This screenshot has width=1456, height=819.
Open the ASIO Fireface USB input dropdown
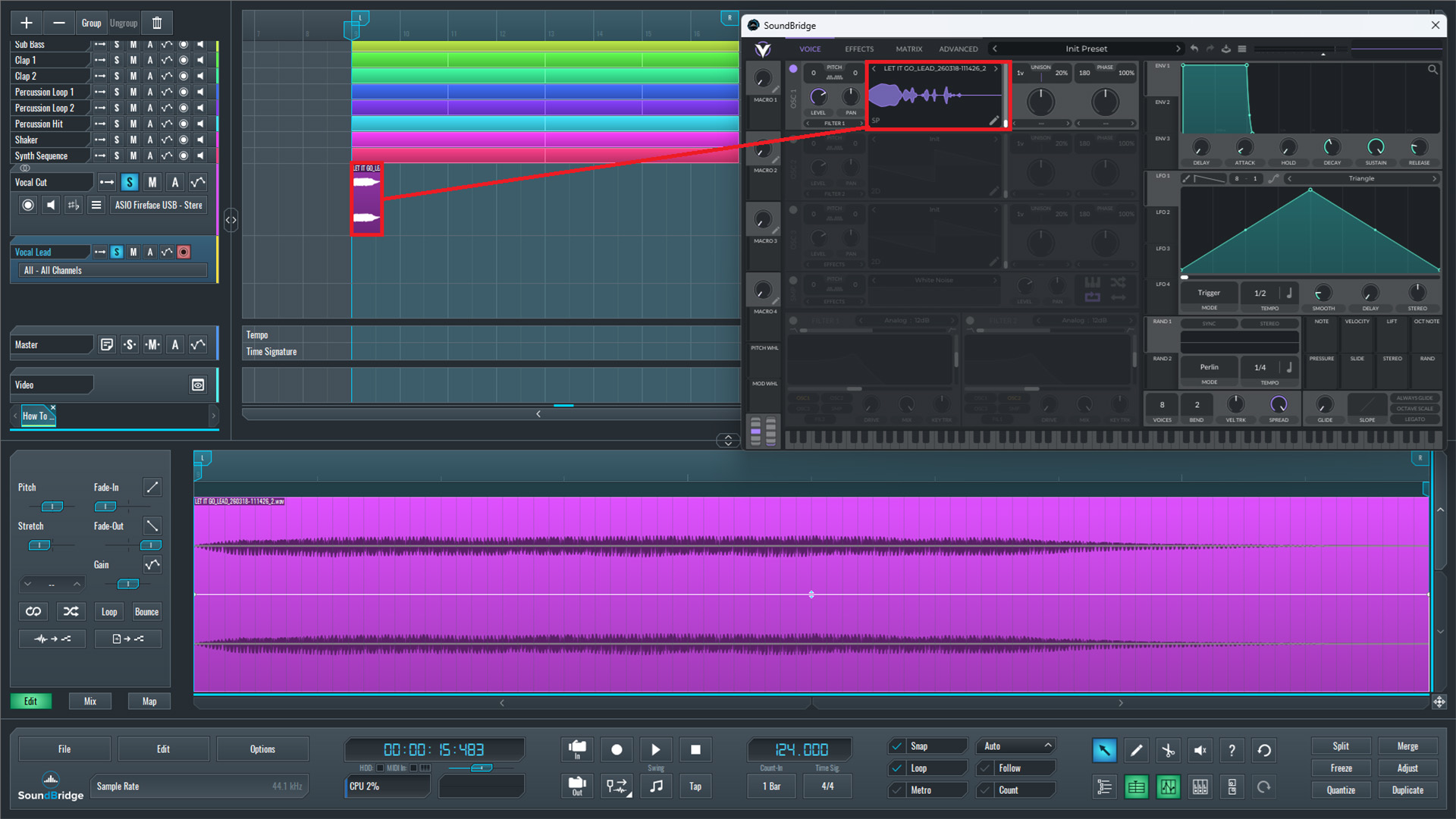click(x=158, y=205)
